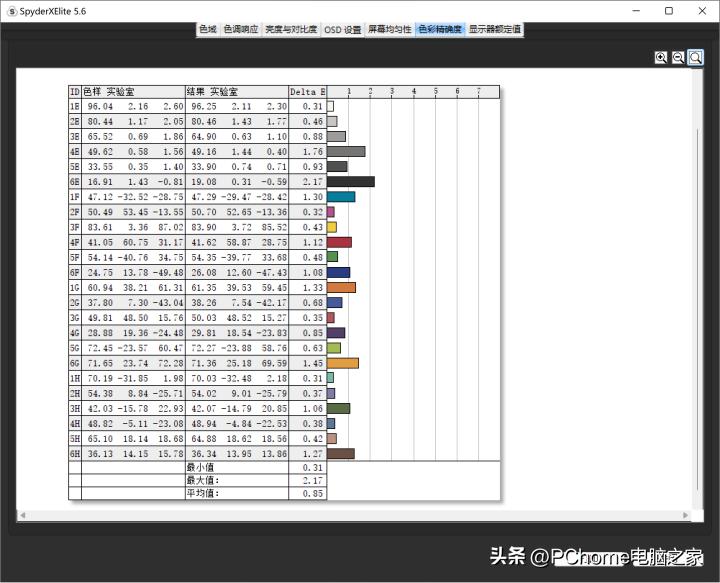
Task: Click the white 1E color bar
Action: (x=330, y=107)
